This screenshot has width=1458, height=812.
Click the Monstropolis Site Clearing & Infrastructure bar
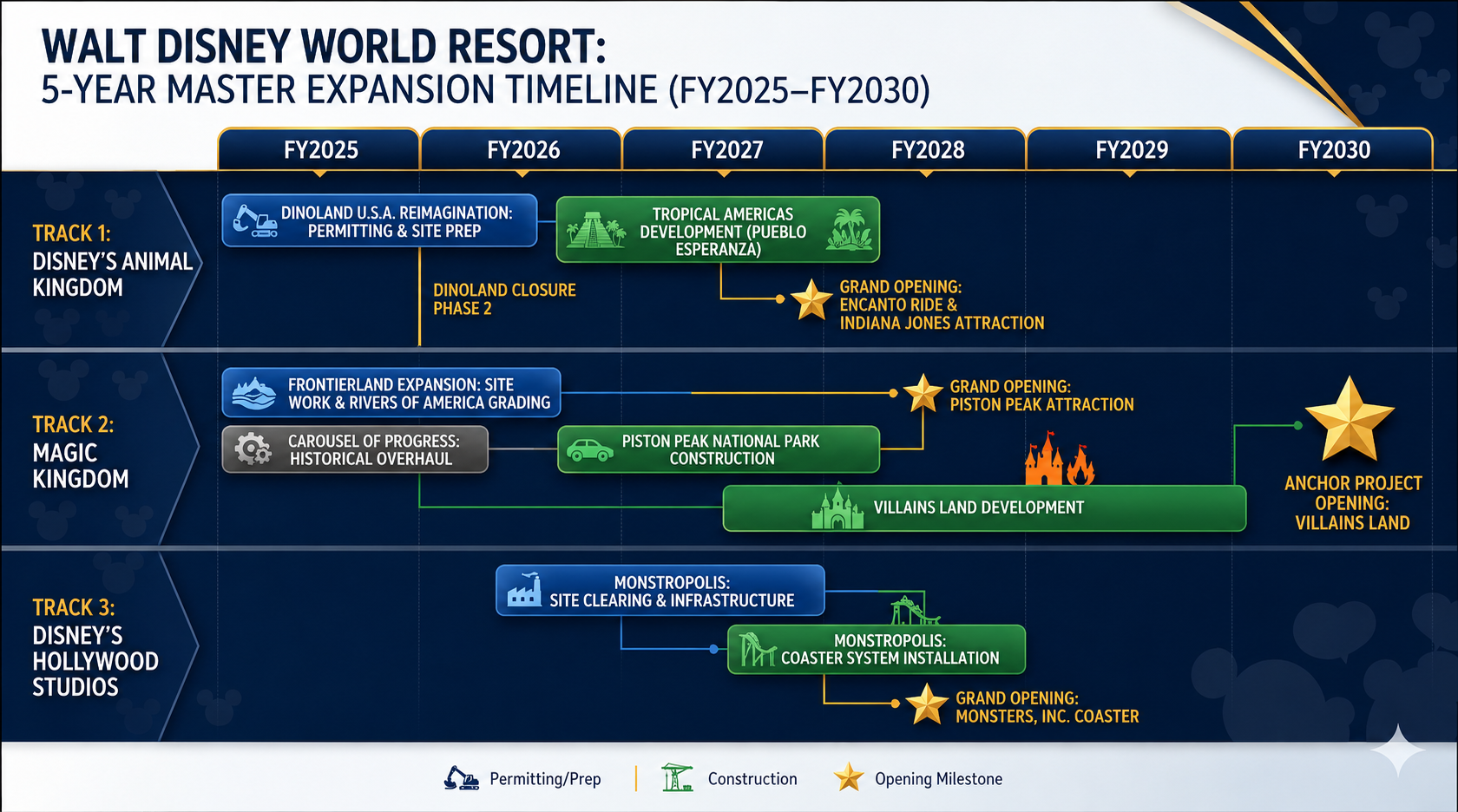(660, 591)
